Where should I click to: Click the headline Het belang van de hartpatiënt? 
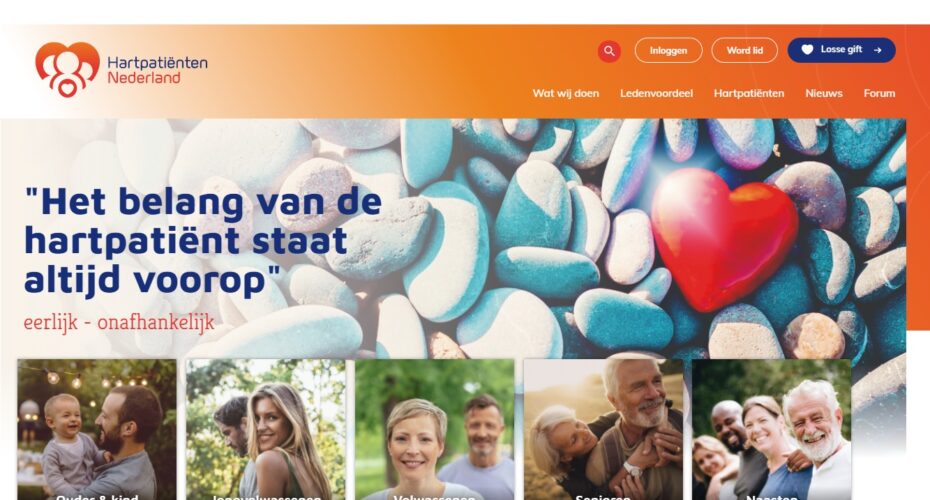point(203,240)
